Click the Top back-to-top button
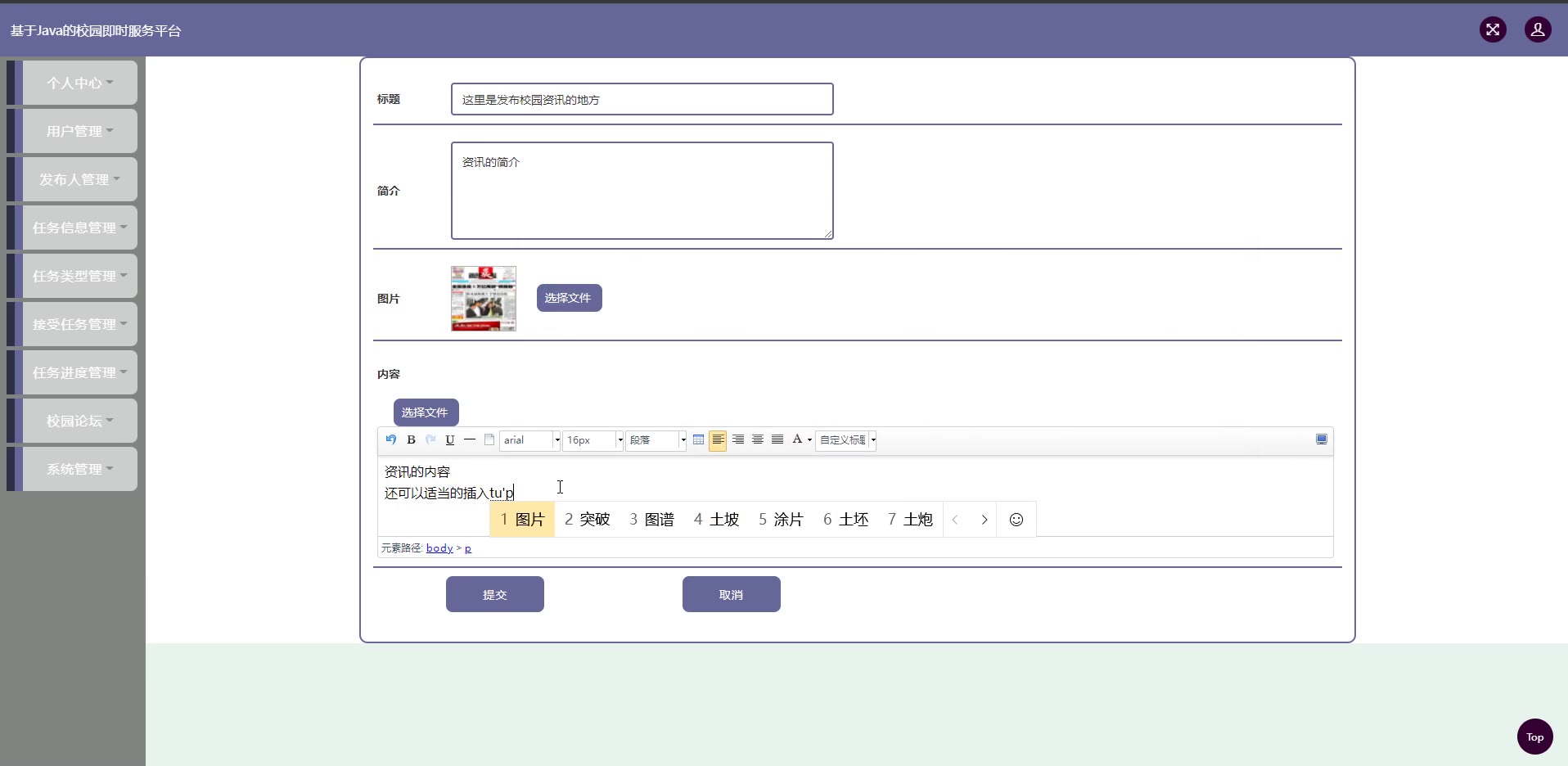 pos(1535,737)
